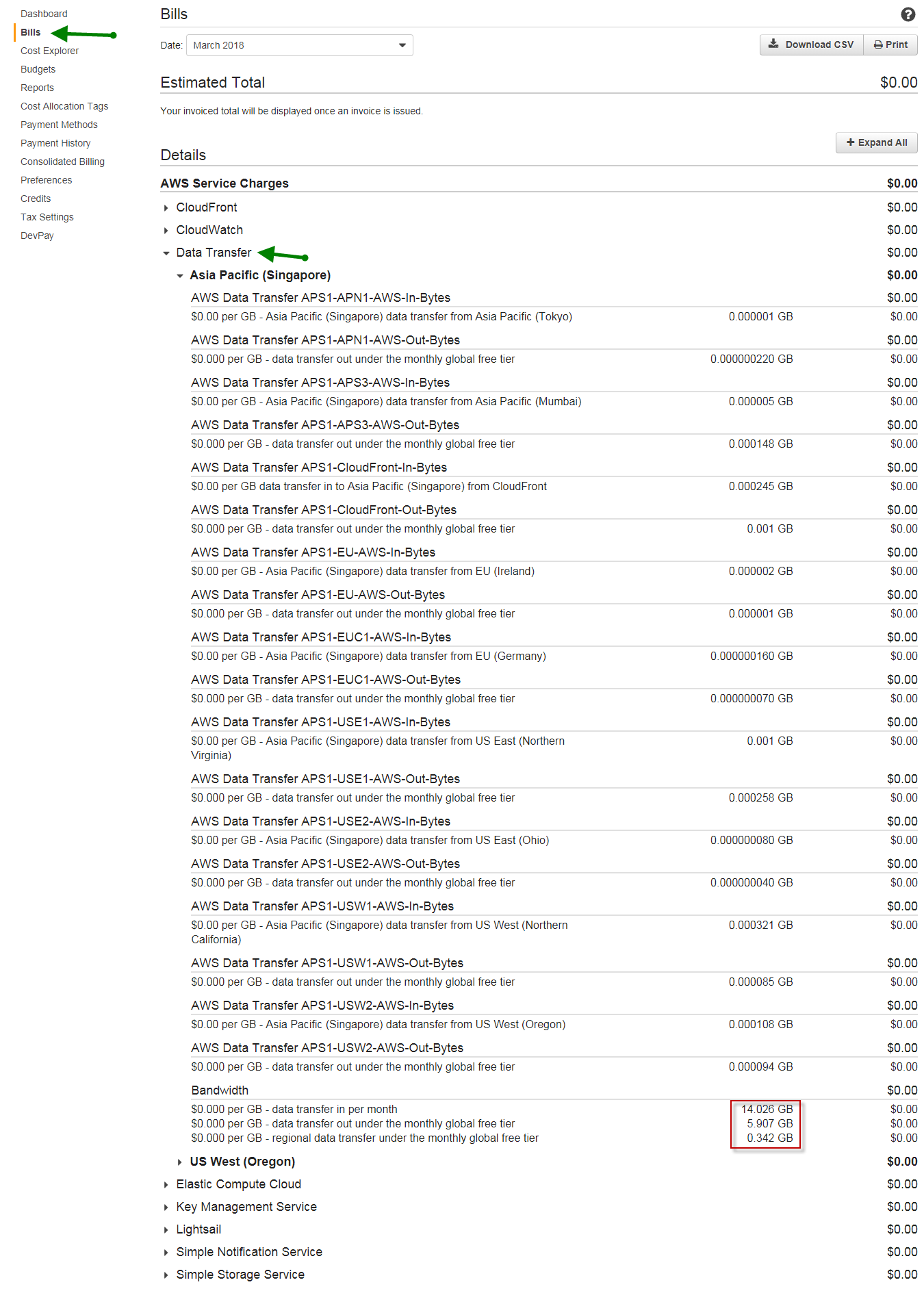Click 'data transfer from US East (Ohio)' line

(x=370, y=840)
